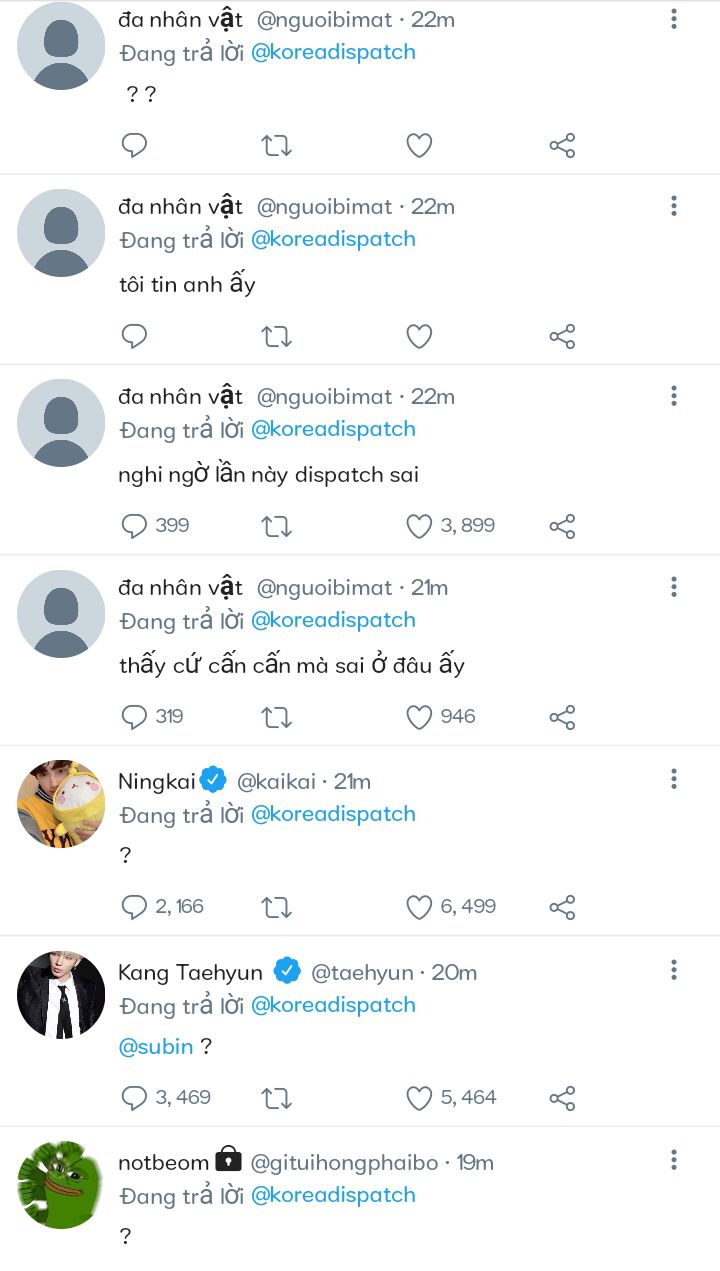Like Kang Taehyun's @subin reply
This screenshot has height=1271, width=720.
419,1098
